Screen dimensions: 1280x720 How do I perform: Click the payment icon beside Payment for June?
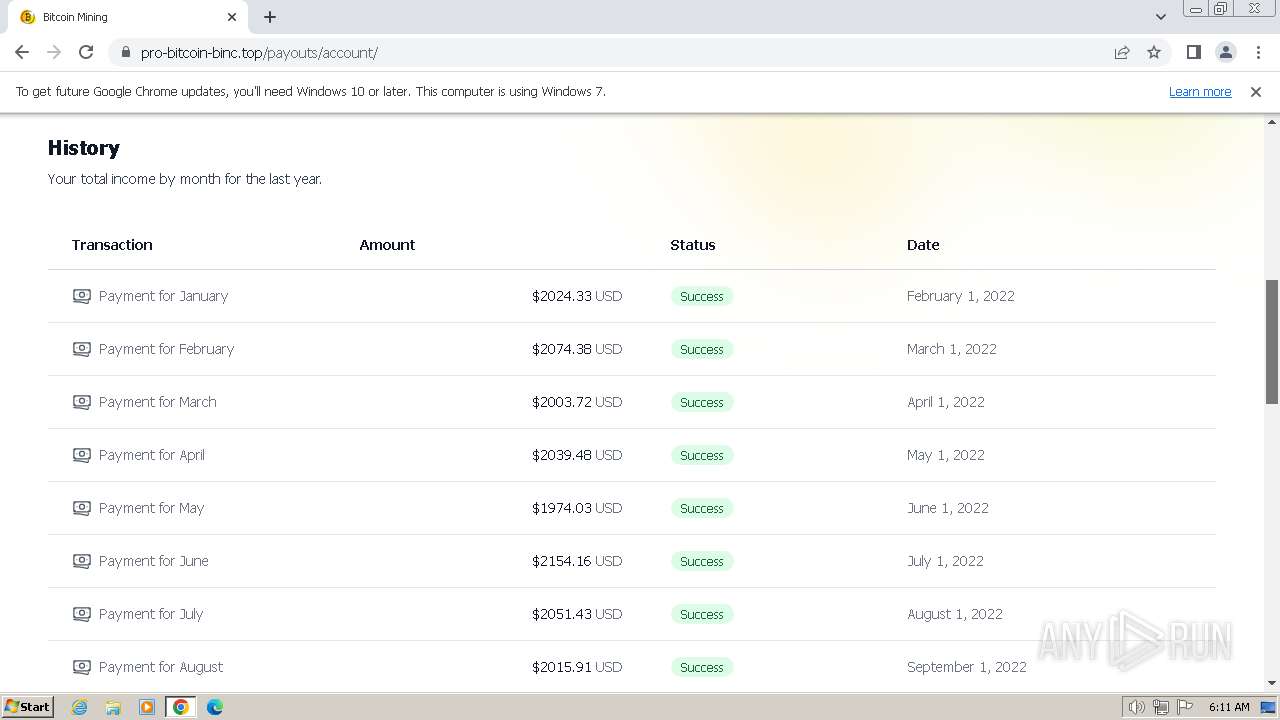(82, 561)
